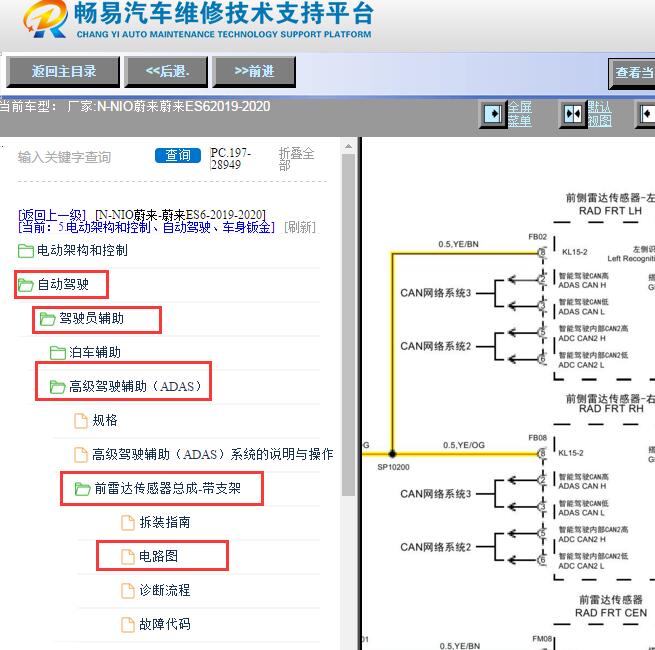Click the RAD FRT CEN module label
Screen dimensions: 655x650
click(611, 613)
